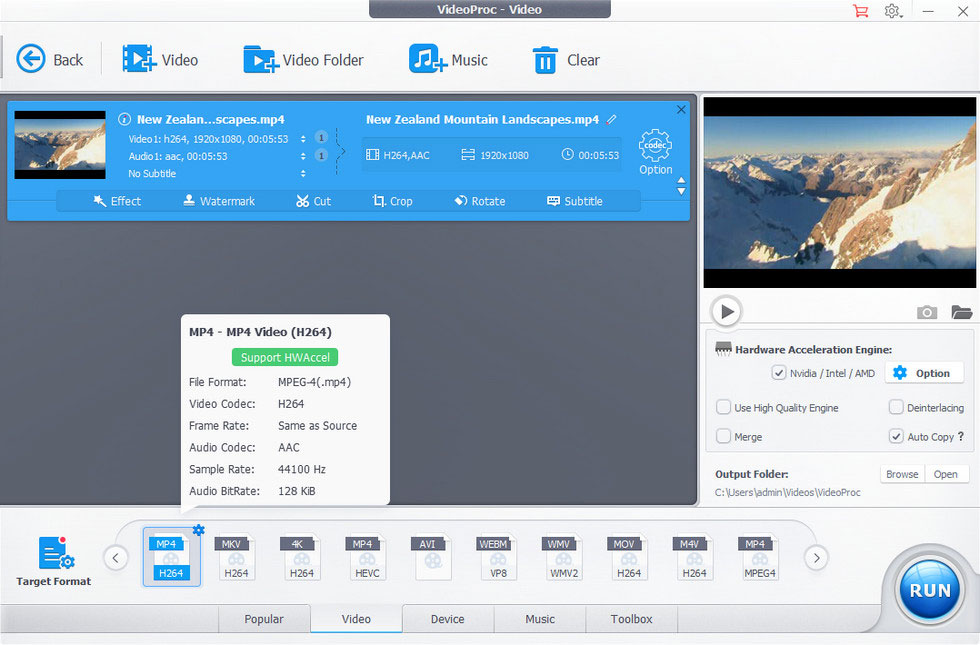Image resolution: width=980 pixels, height=645 pixels.
Task: Add a Watermark to the video
Action: [219, 201]
